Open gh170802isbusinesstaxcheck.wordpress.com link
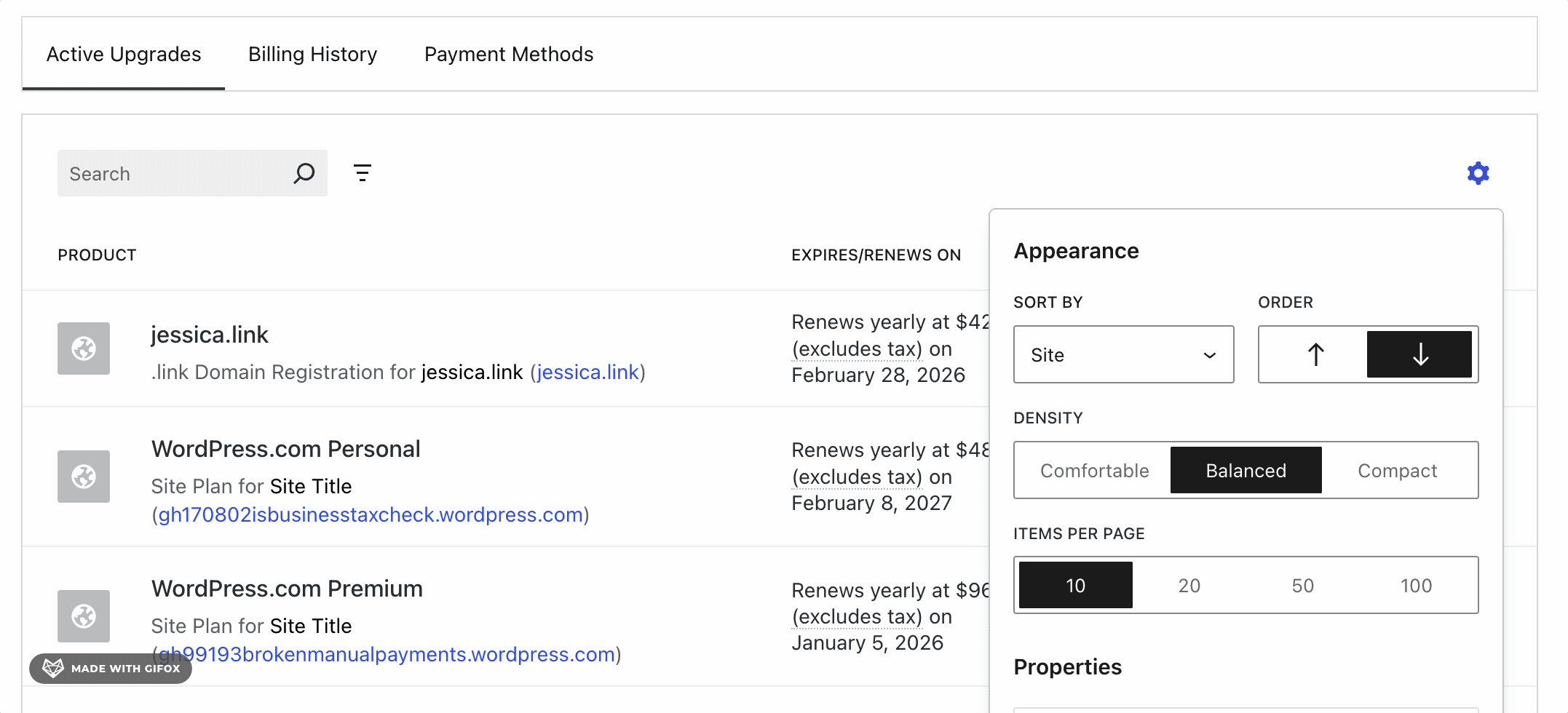This screenshot has height=713, width=1568. (x=371, y=515)
